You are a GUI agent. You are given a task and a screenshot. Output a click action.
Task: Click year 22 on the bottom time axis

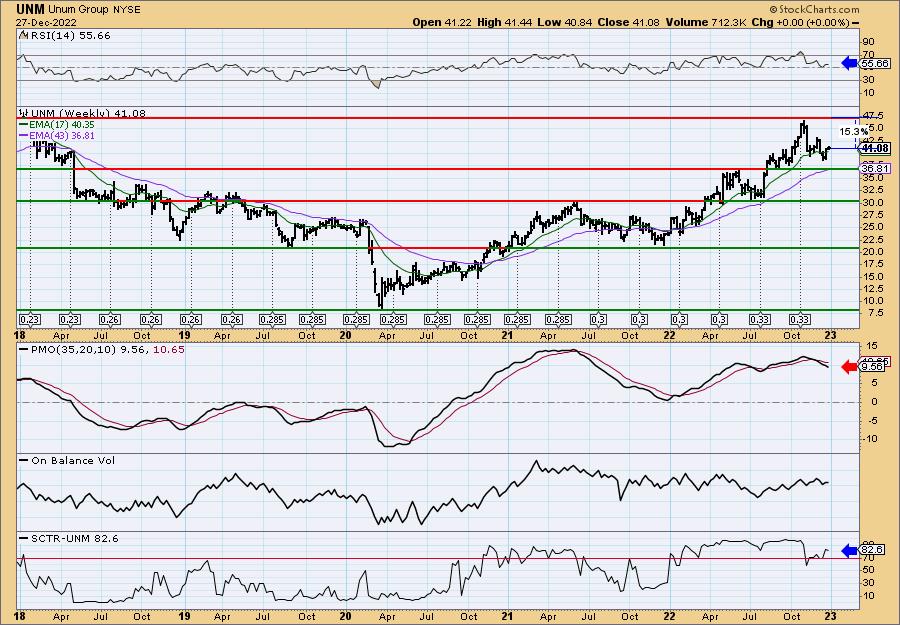[669, 616]
